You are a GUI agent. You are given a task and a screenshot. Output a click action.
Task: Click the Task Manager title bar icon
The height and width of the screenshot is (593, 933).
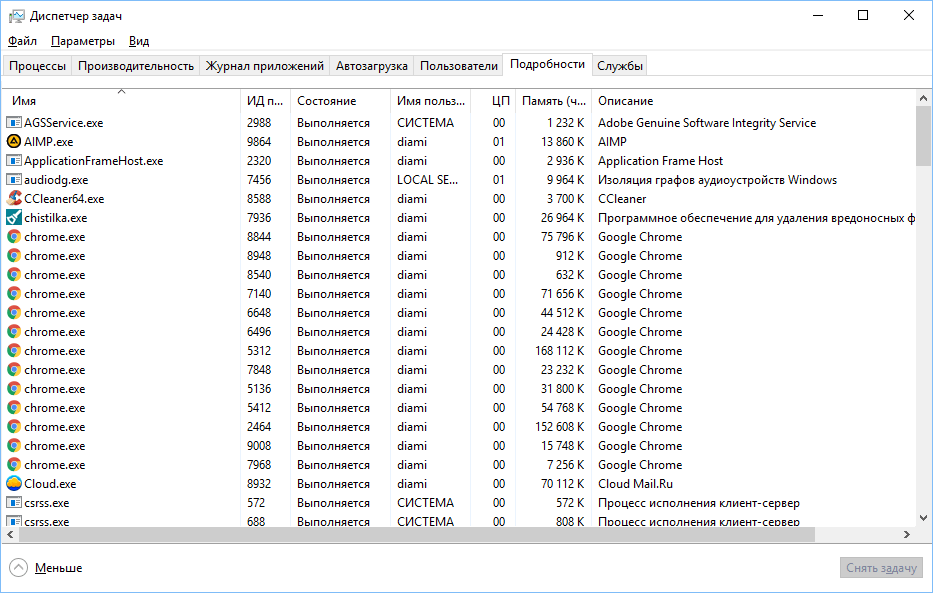click(16, 15)
